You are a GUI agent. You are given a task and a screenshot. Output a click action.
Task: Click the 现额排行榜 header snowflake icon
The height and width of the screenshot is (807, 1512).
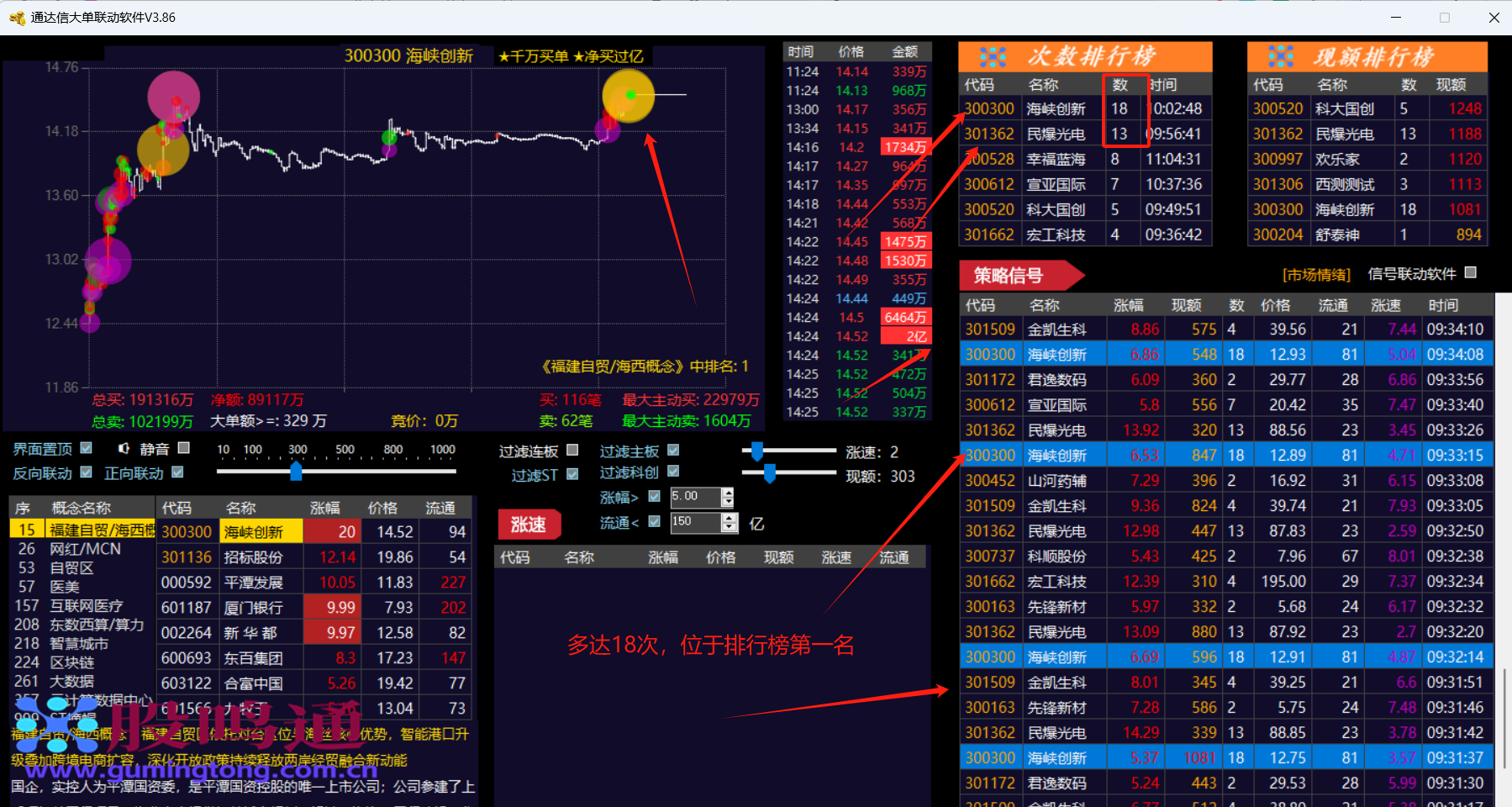pos(1281,57)
